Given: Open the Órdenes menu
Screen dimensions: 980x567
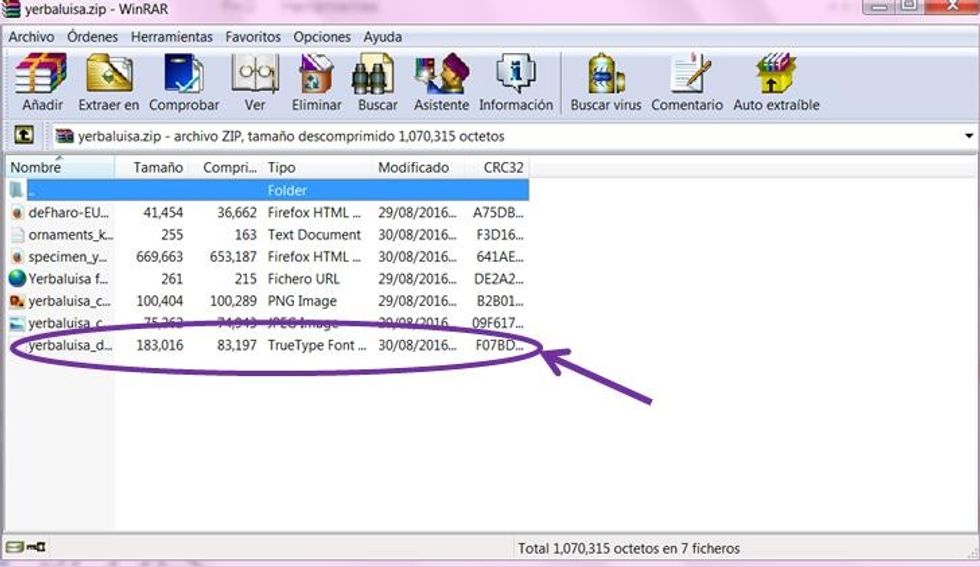Looking at the screenshot, I should pos(92,37).
